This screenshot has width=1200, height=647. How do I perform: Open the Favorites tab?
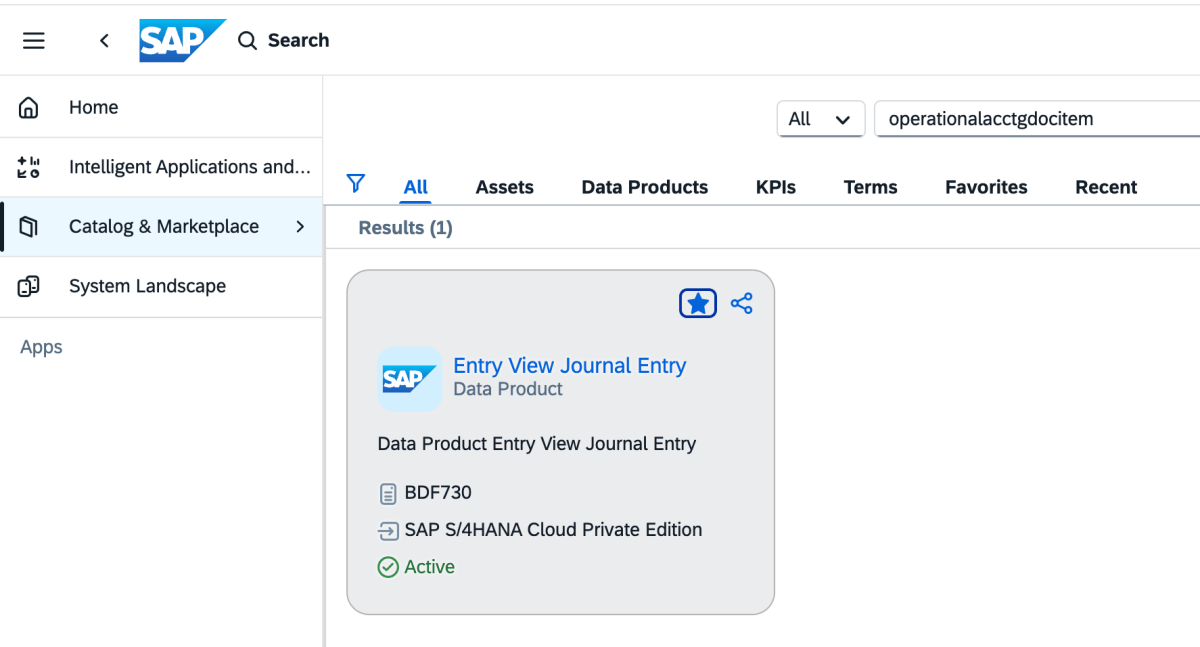pyautogui.click(x=986, y=187)
